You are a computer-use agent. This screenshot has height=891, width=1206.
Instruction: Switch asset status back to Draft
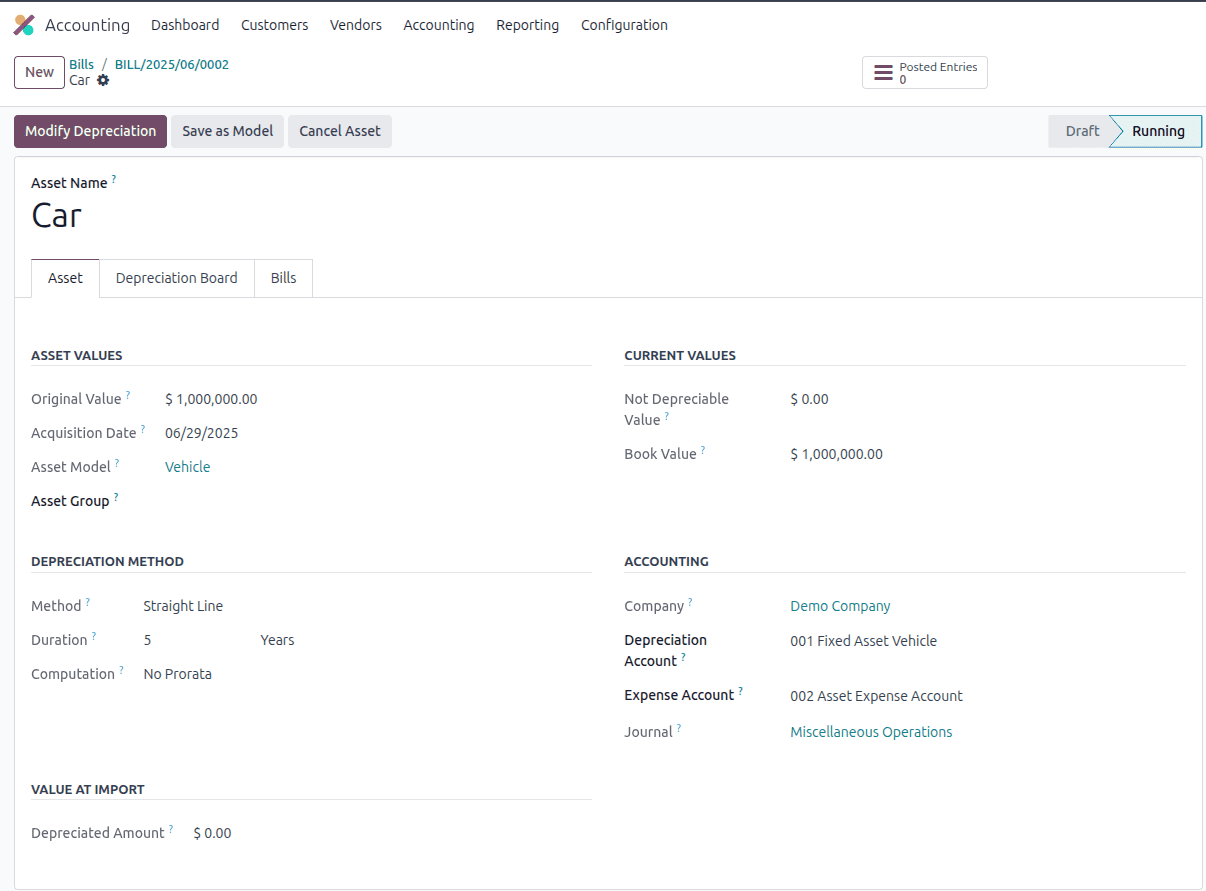tap(1081, 131)
